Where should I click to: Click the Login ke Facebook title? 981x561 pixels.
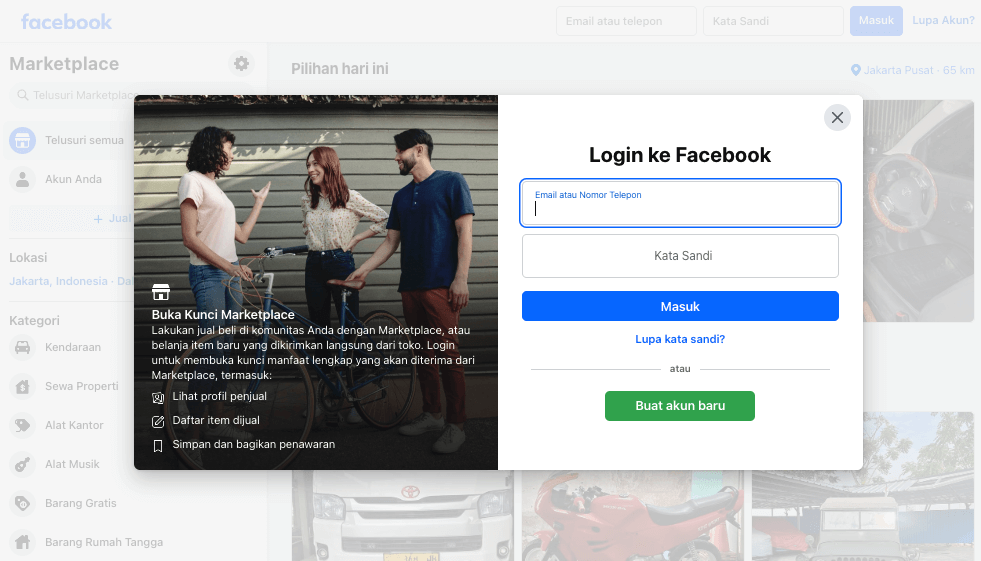point(680,155)
